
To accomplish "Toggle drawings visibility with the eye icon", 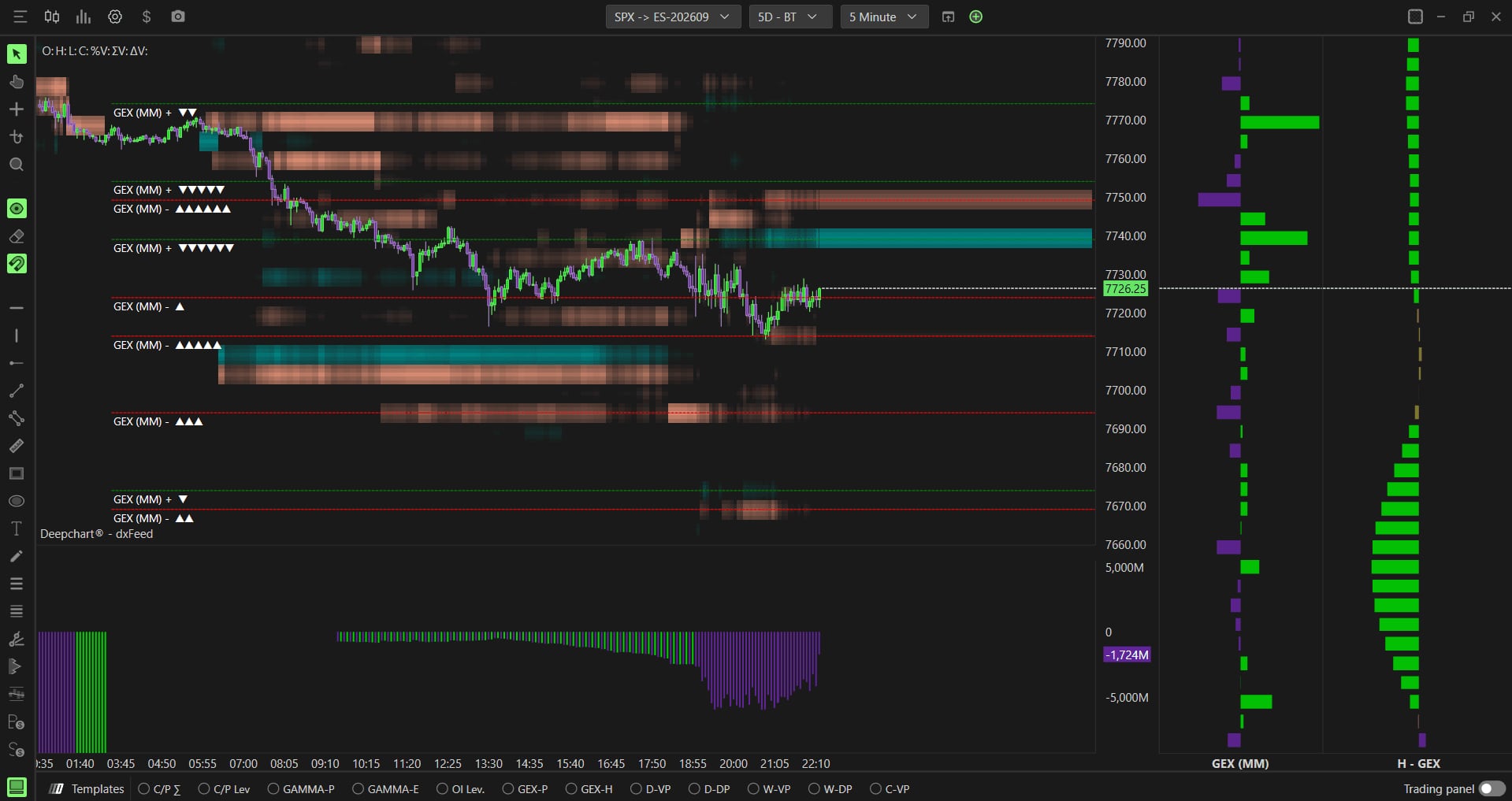I will tap(17, 209).
